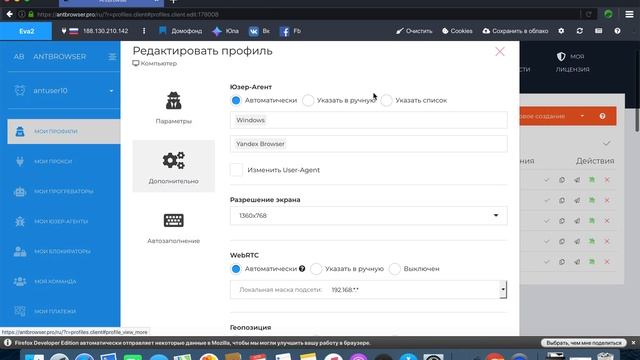This screenshot has height=360, width=640.
Task: Click Выбрать, чем мне поделиться button
Action: tap(584, 343)
